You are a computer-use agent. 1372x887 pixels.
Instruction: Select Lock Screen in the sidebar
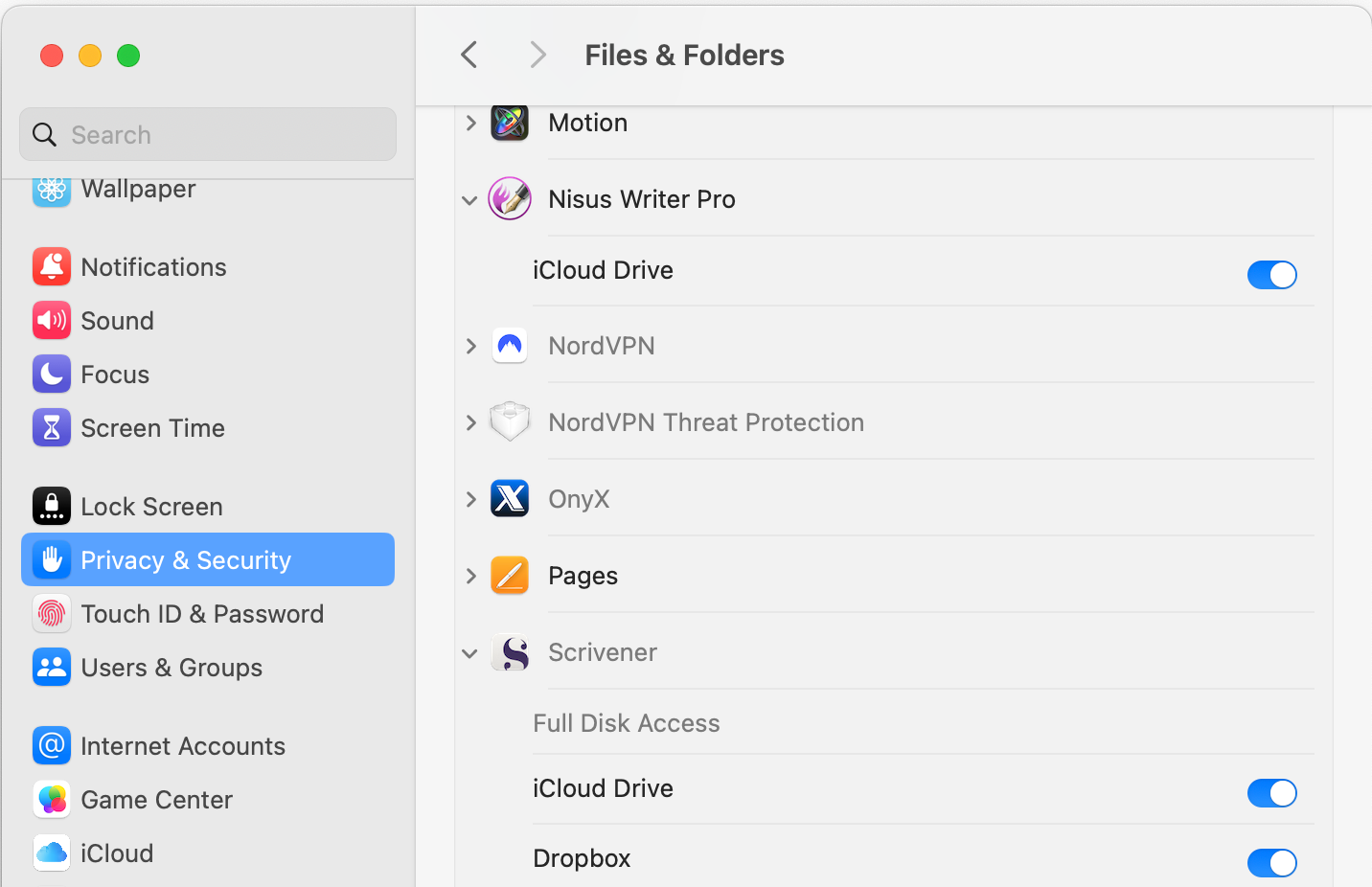pyautogui.click(x=151, y=507)
